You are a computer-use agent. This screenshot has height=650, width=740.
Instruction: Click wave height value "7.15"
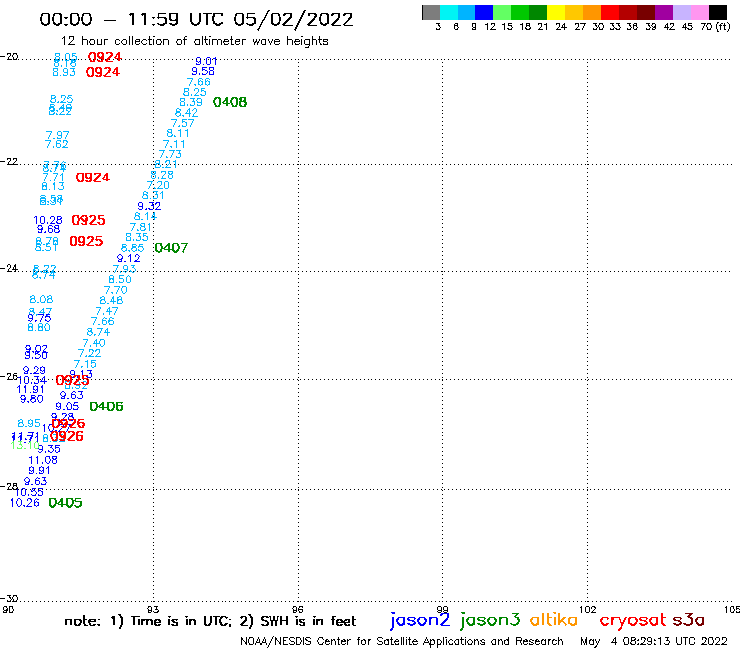(85, 364)
